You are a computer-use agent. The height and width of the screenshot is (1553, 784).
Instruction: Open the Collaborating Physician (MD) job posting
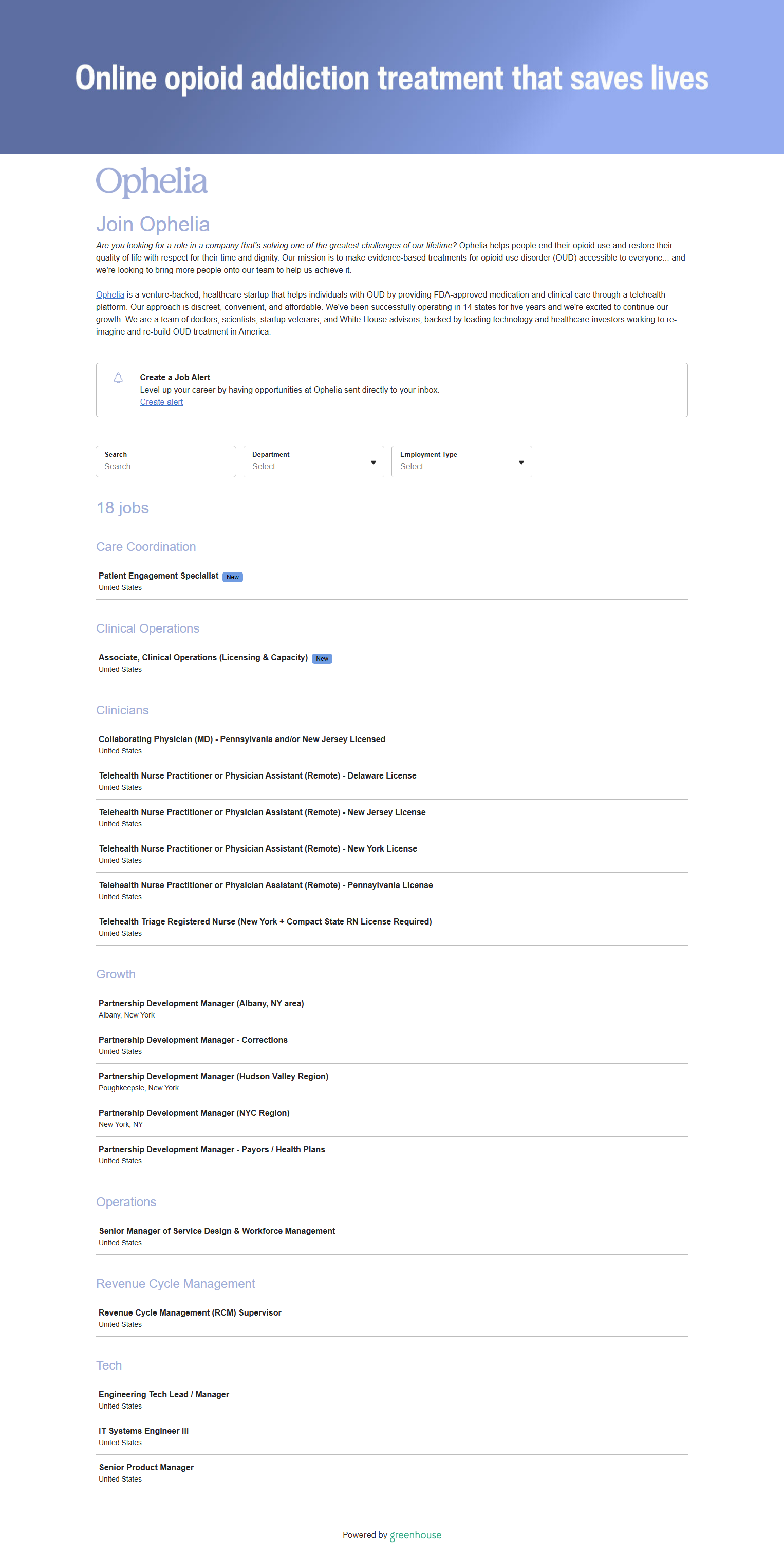click(391, 745)
